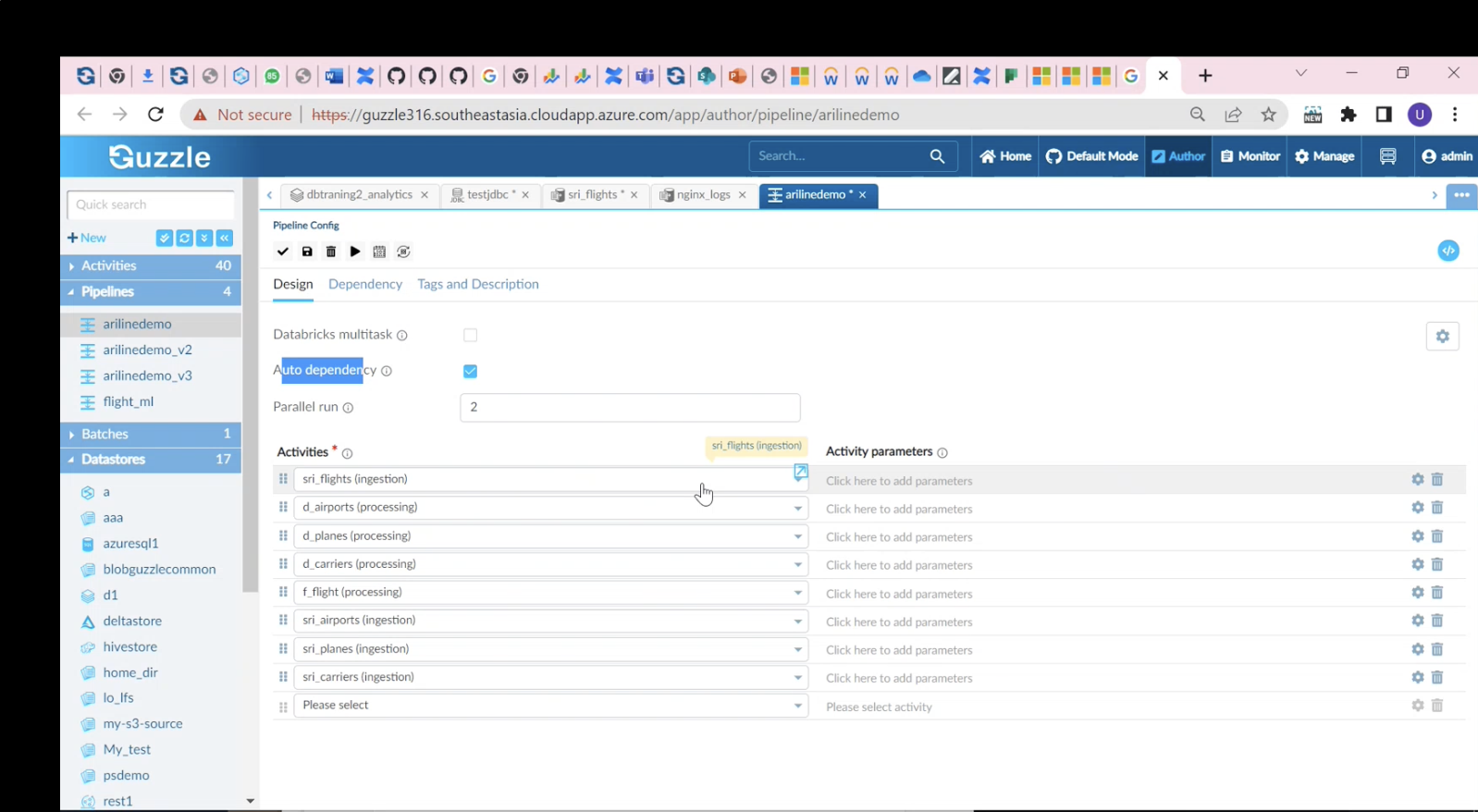The height and width of the screenshot is (812, 1478).
Task: Open the schedule calendar icon in pipeline toolbar
Action: pyautogui.click(x=379, y=252)
